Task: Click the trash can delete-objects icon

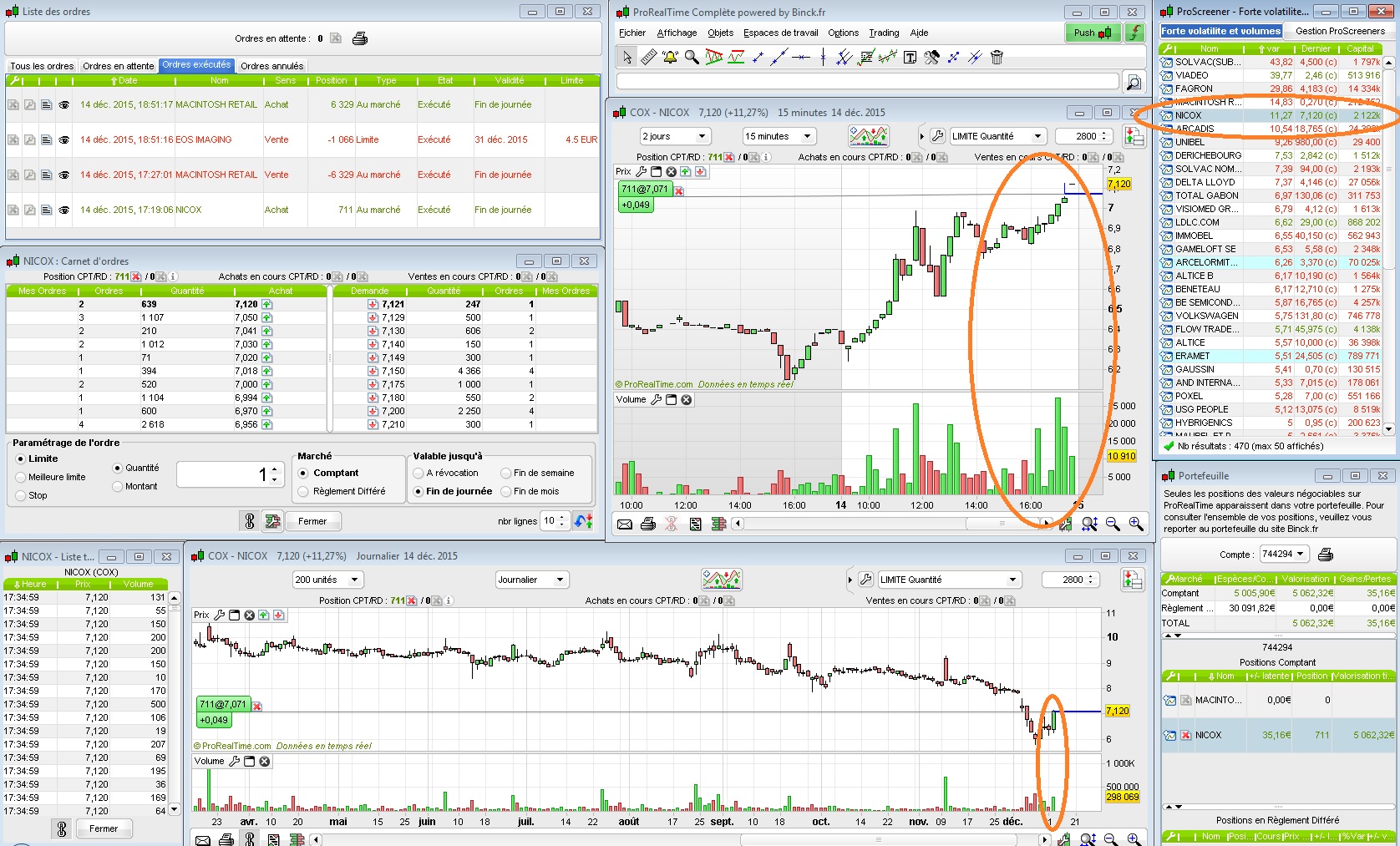Action: tap(997, 57)
